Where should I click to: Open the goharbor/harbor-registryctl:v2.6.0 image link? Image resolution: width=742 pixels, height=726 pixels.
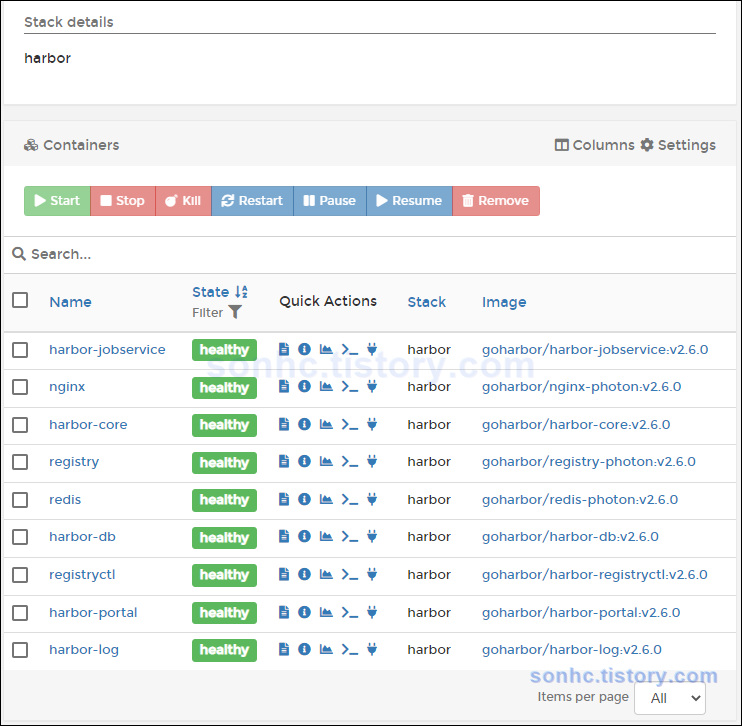point(594,575)
